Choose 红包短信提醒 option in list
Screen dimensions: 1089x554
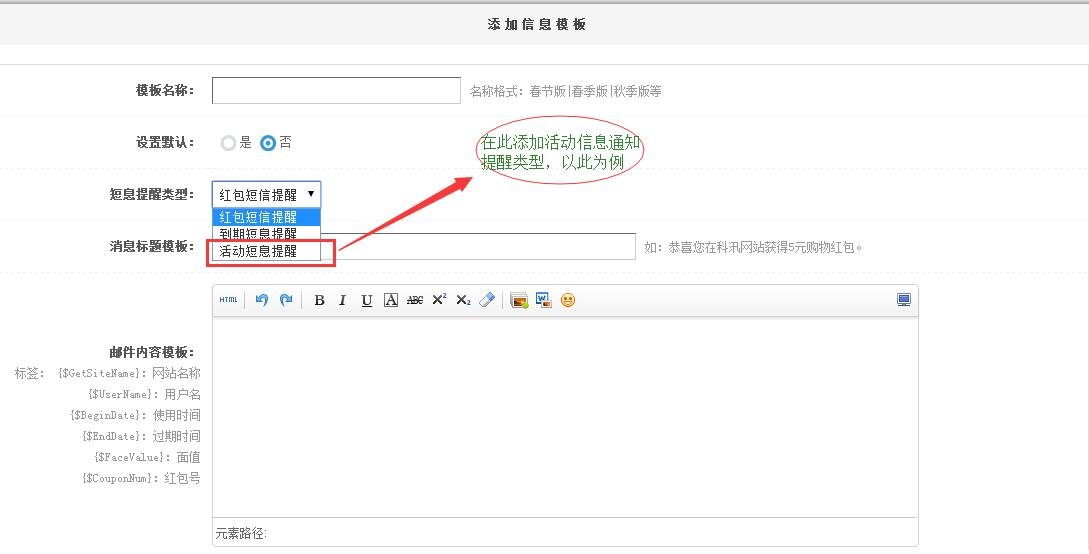[x=267, y=217]
